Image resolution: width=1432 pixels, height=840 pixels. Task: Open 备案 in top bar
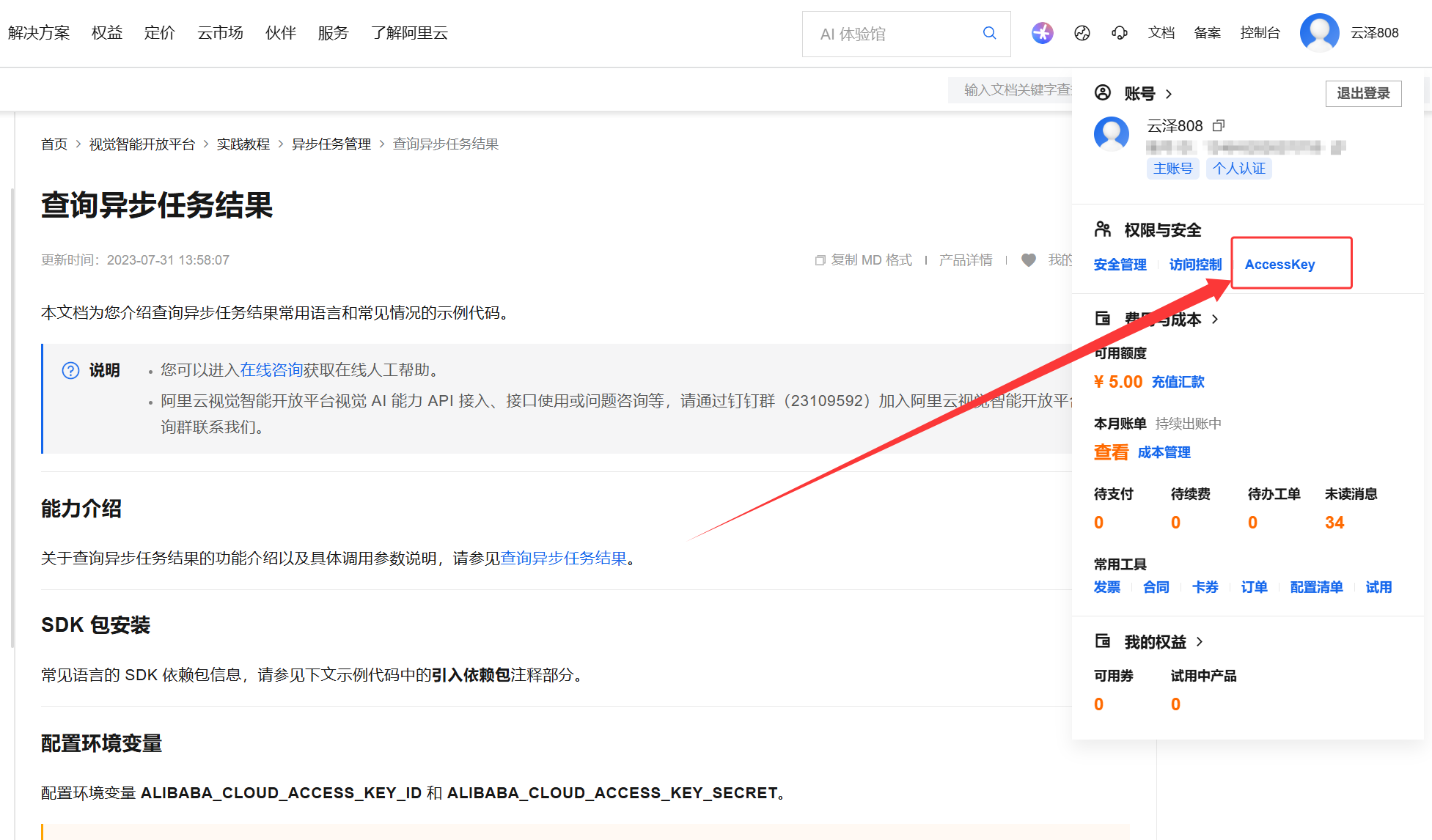[x=1208, y=33]
